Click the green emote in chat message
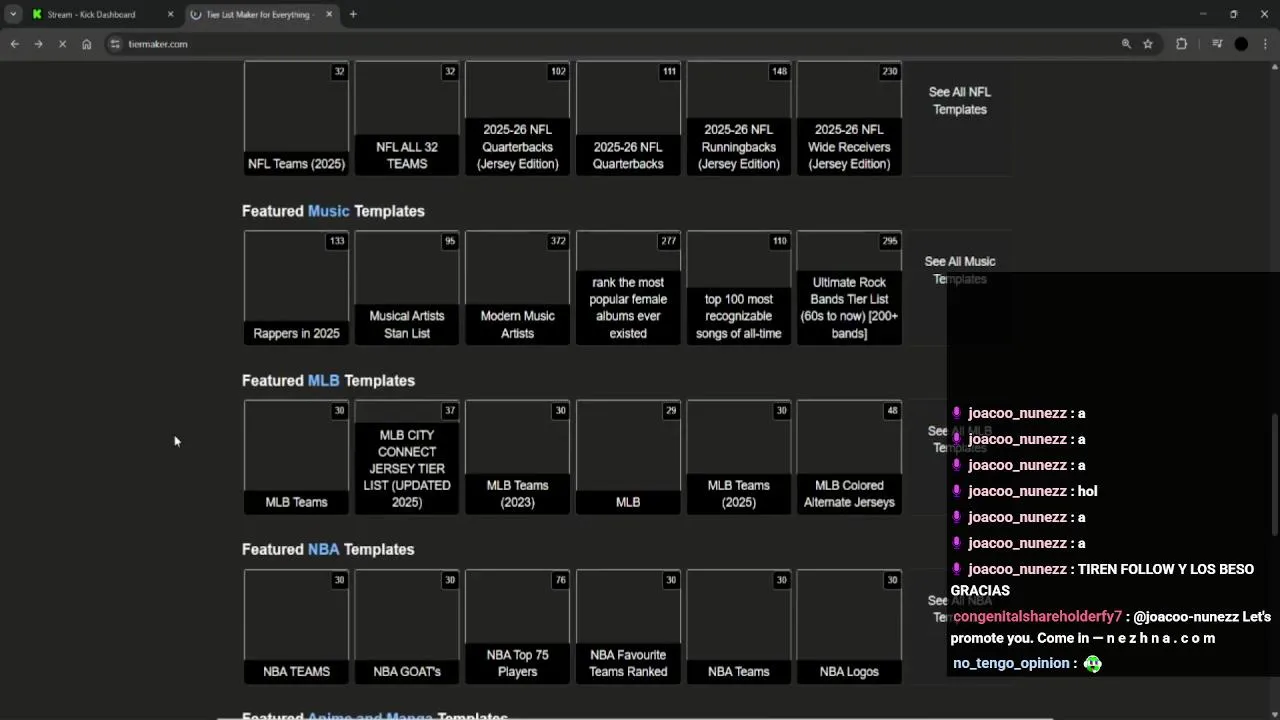The image size is (1280, 720). [1092, 664]
